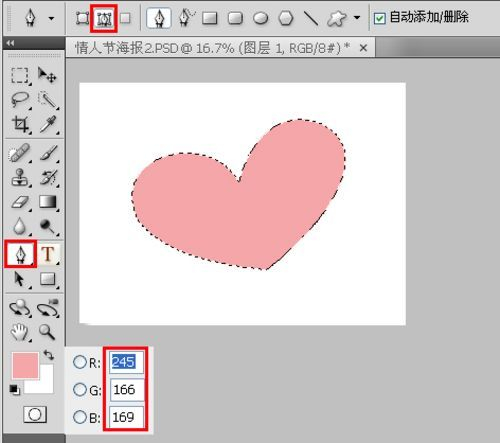500x443 pixels.
Task: Toggle the 自动添加/删除 checkbox
Action: tap(379, 18)
